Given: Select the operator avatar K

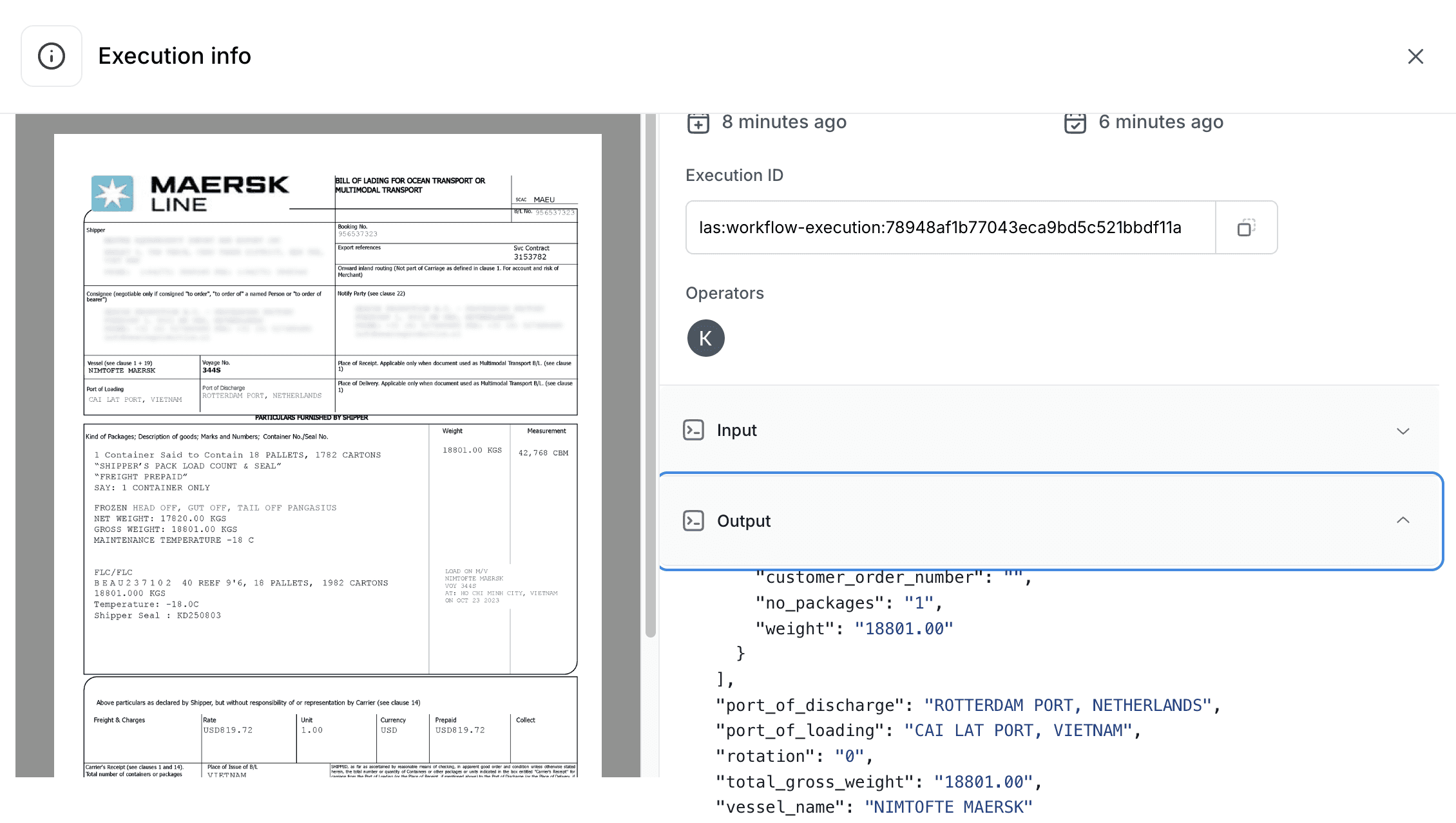Looking at the screenshot, I should pyautogui.click(x=705, y=338).
